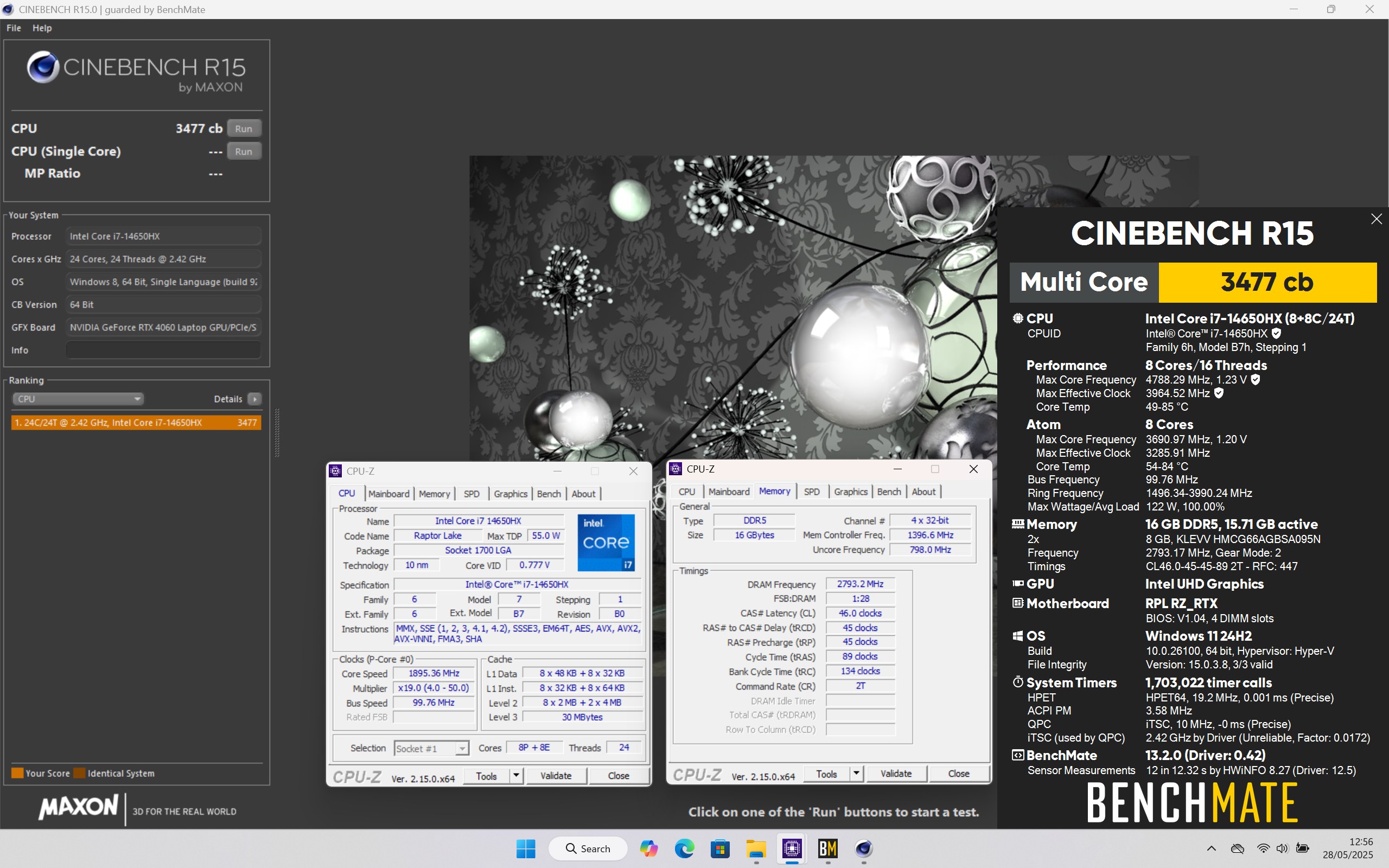1389x868 pixels.
Task: Expand Tools dropdown arrow in left CPU-Z
Action: click(x=516, y=776)
